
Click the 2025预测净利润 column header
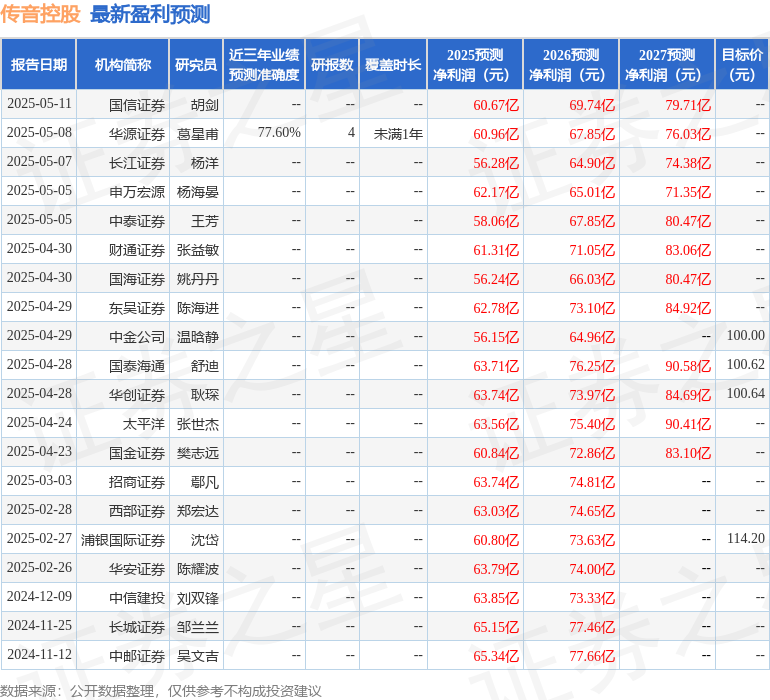475,64
